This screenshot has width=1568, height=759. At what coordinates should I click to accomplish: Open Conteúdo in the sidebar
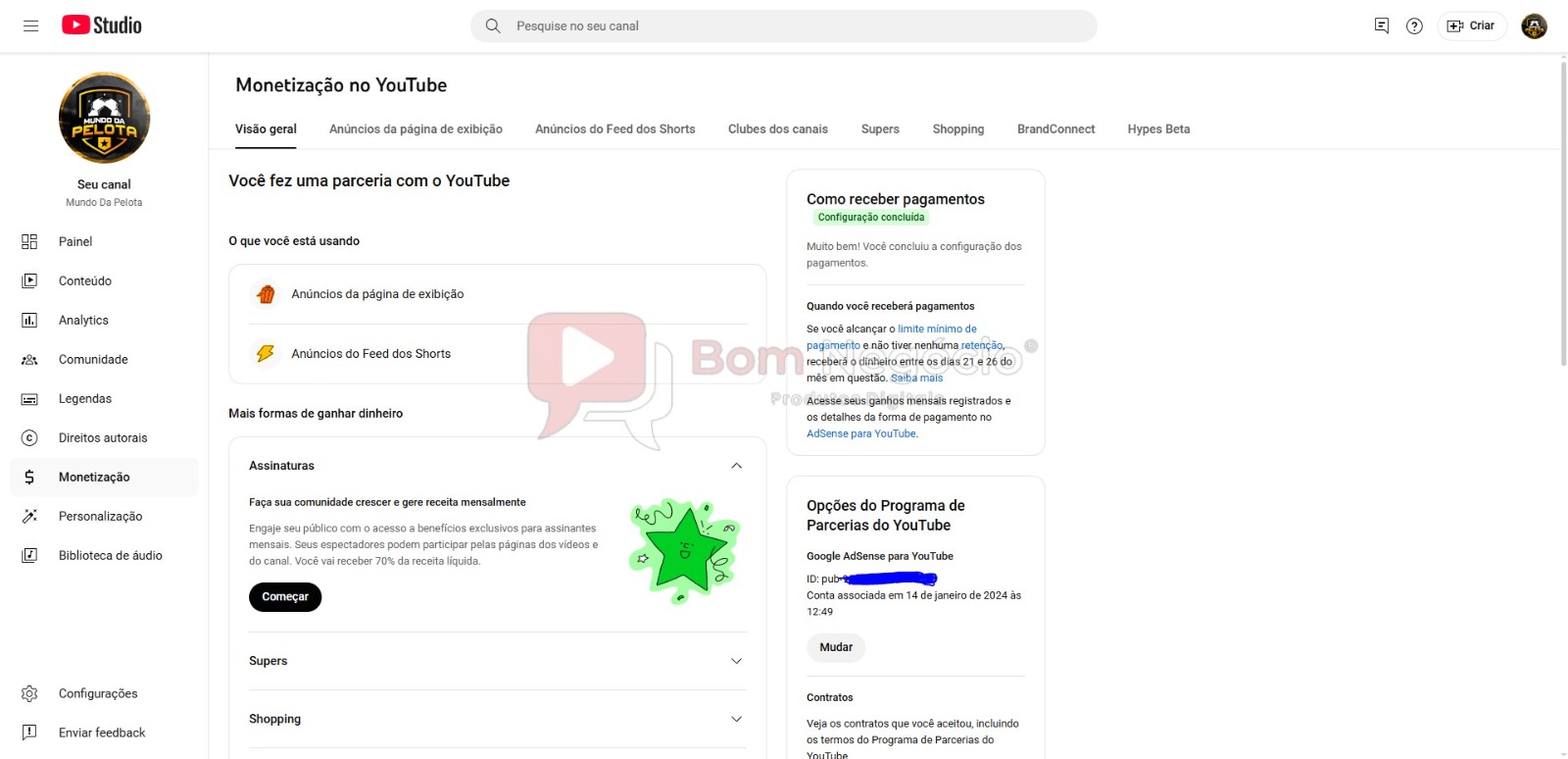104,280
